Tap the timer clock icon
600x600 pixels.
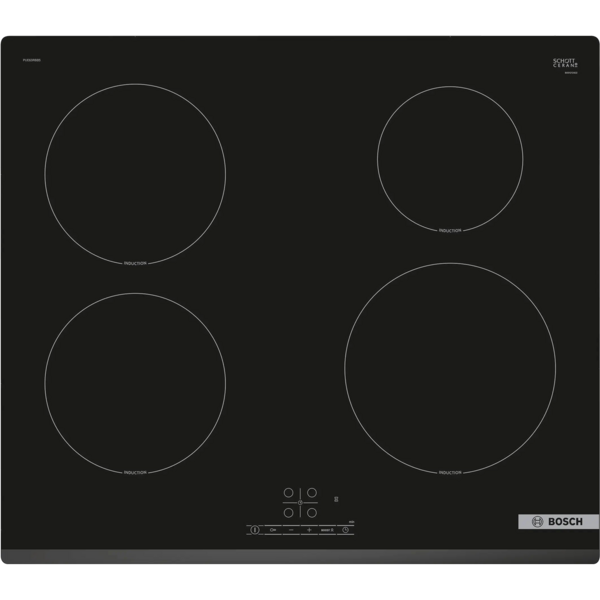coord(345,531)
